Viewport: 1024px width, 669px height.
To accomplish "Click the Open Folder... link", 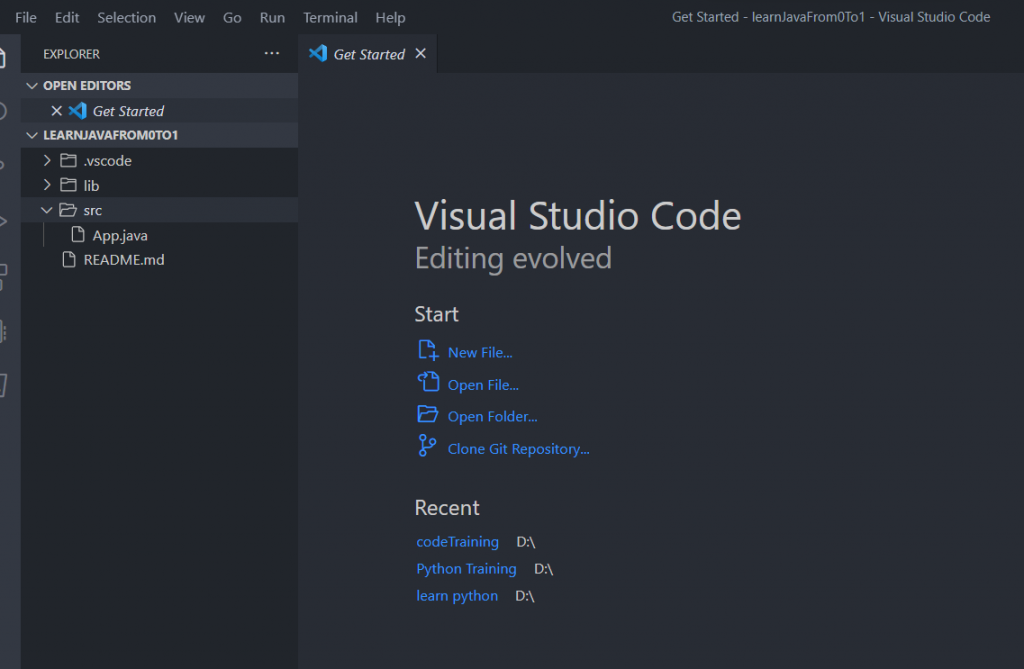I will pyautogui.click(x=492, y=417).
